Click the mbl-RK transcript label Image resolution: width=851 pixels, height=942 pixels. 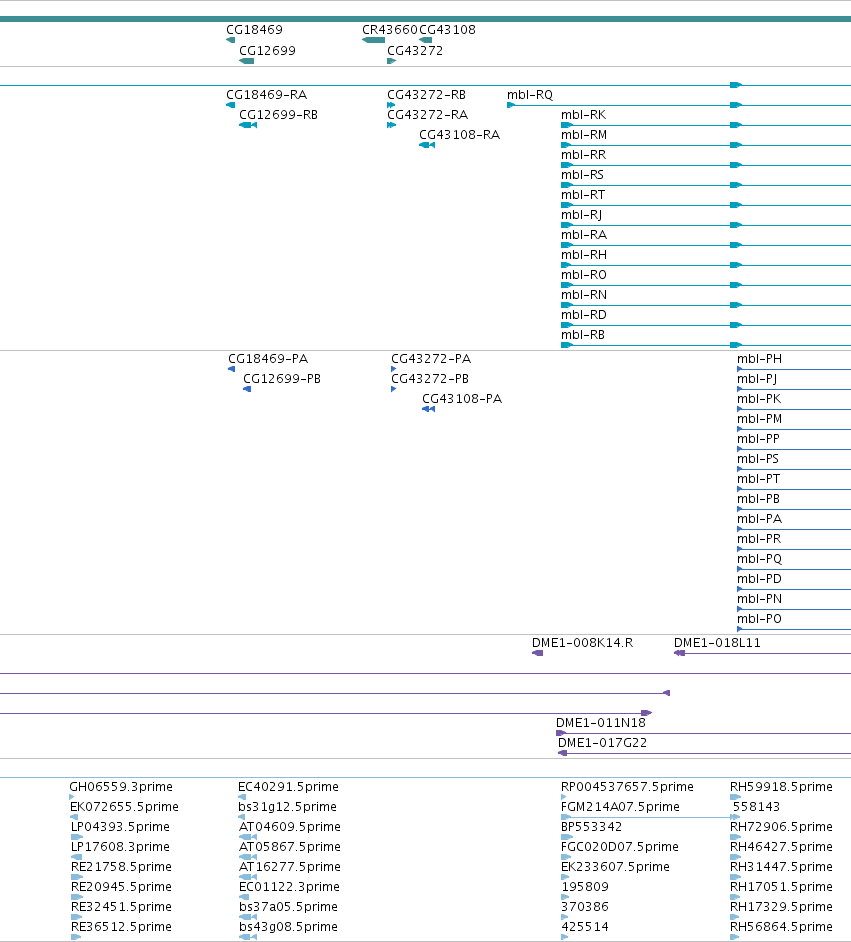583,114
